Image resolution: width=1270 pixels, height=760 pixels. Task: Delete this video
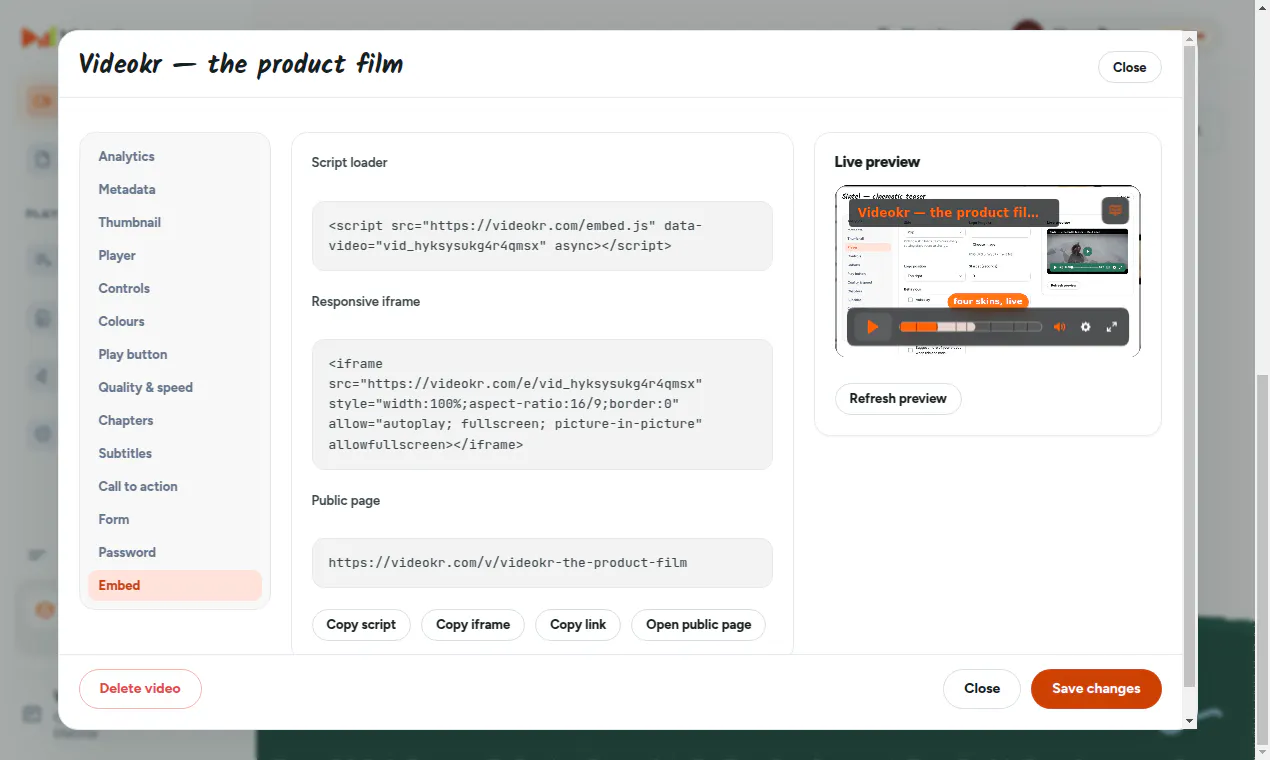coord(140,688)
